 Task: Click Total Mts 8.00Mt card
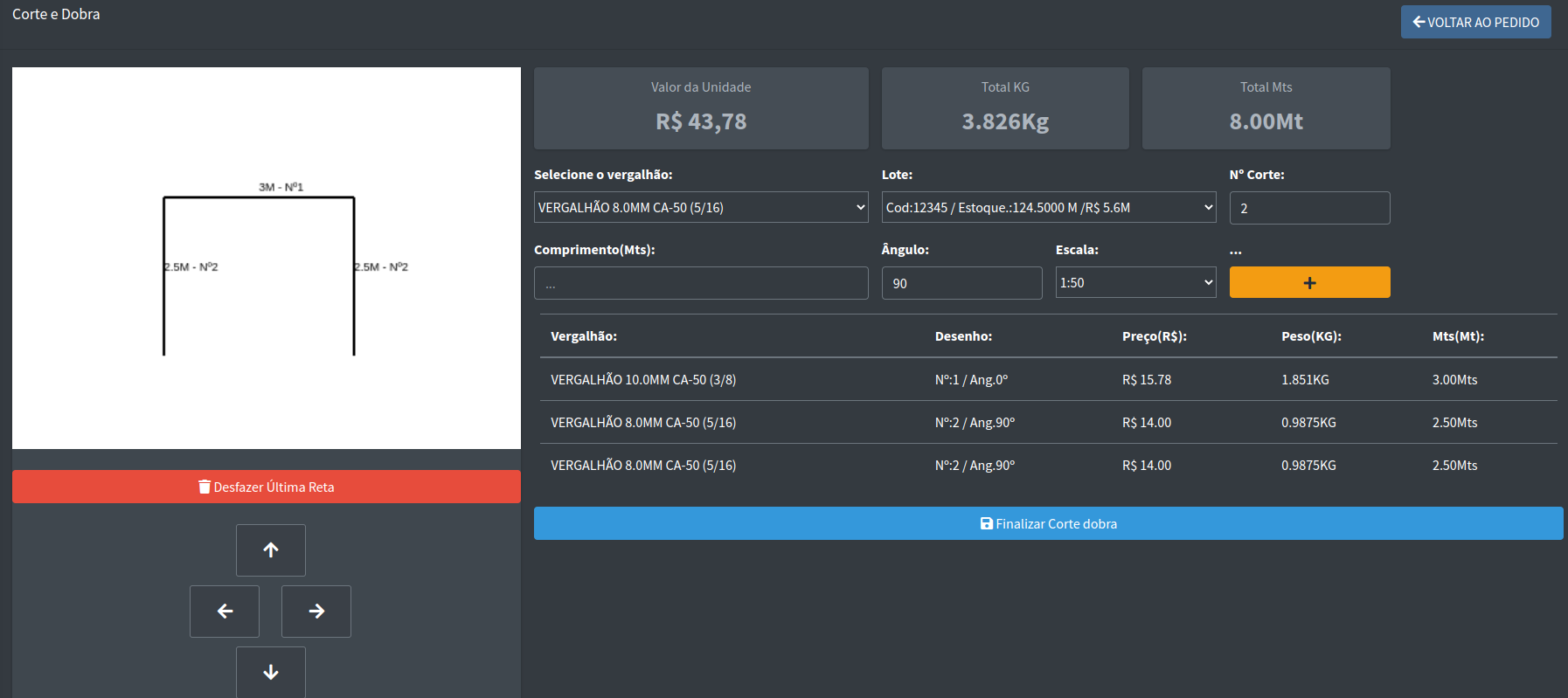coord(1266,108)
